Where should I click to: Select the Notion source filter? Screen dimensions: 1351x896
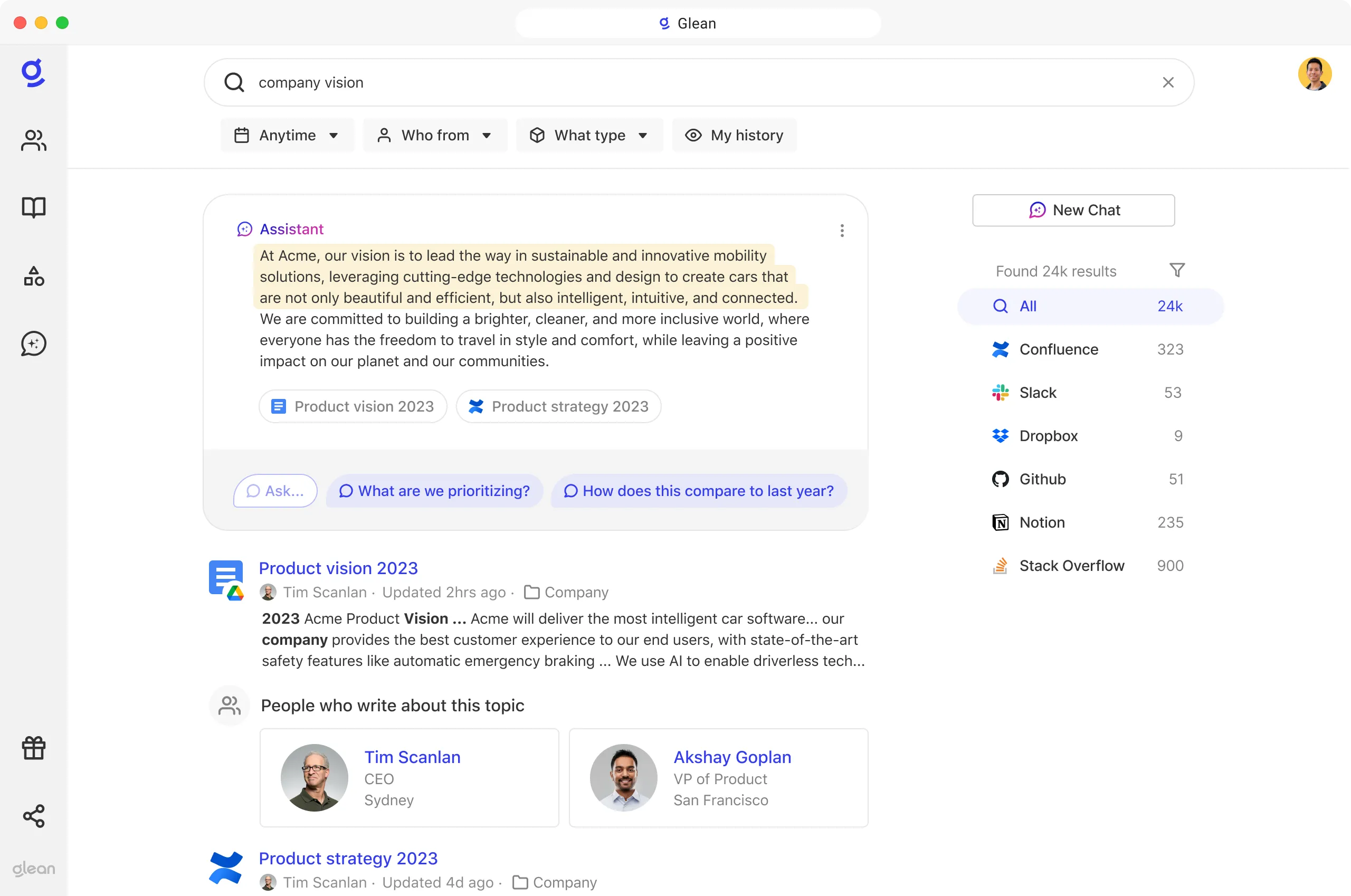tap(1042, 522)
